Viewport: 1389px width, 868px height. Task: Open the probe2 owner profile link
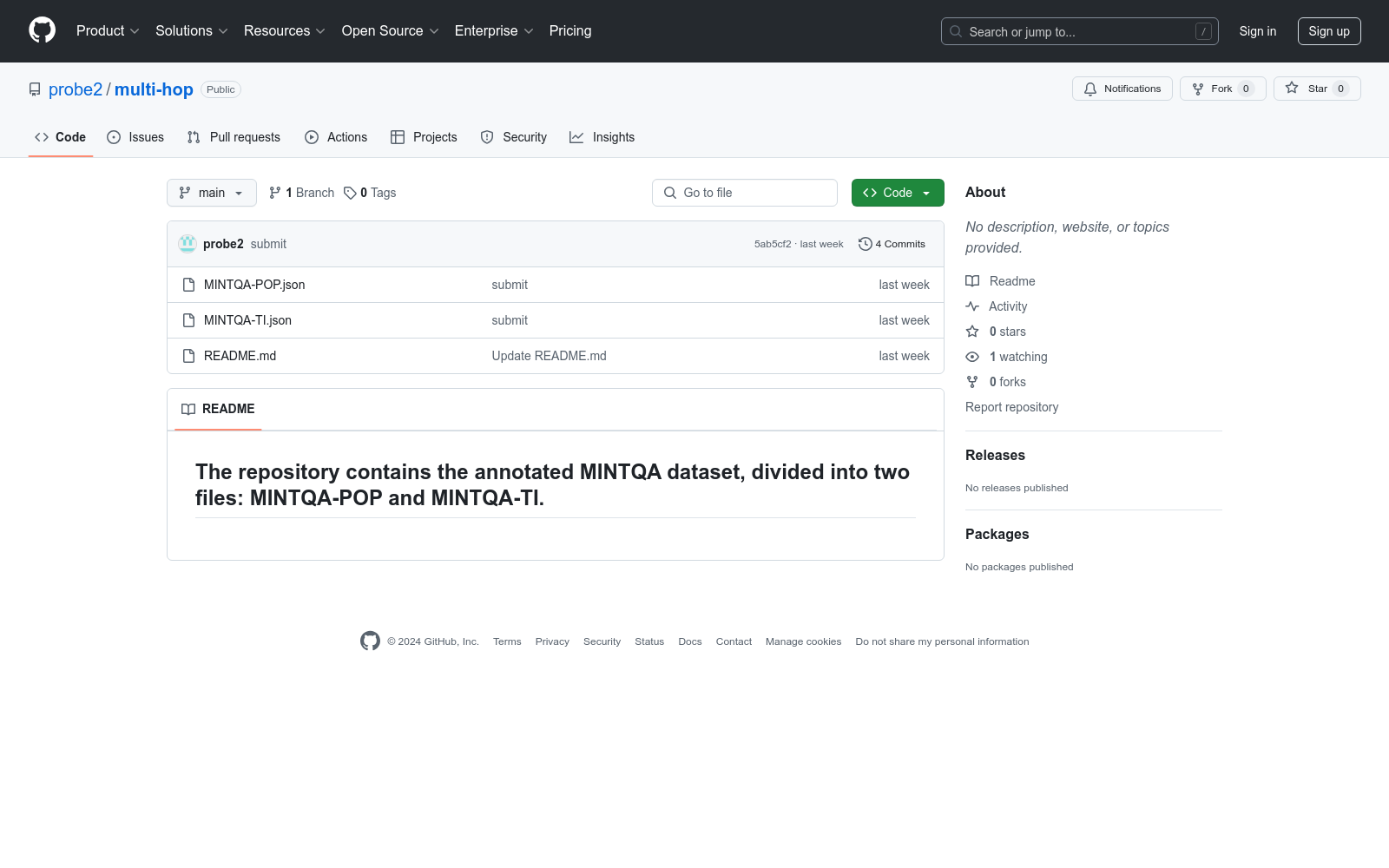pyautogui.click(x=76, y=89)
